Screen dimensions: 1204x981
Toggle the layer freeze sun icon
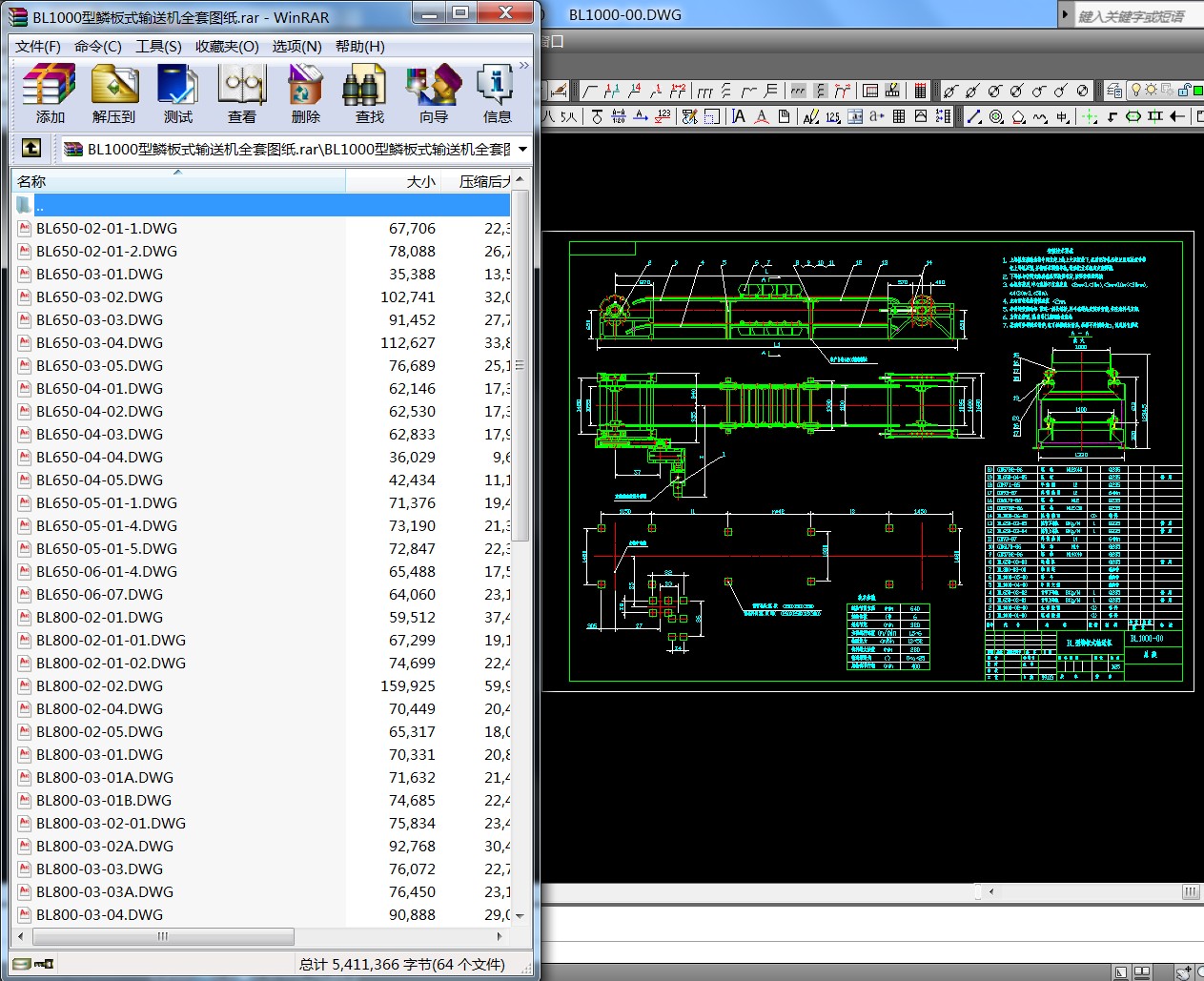(x=1152, y=90)
